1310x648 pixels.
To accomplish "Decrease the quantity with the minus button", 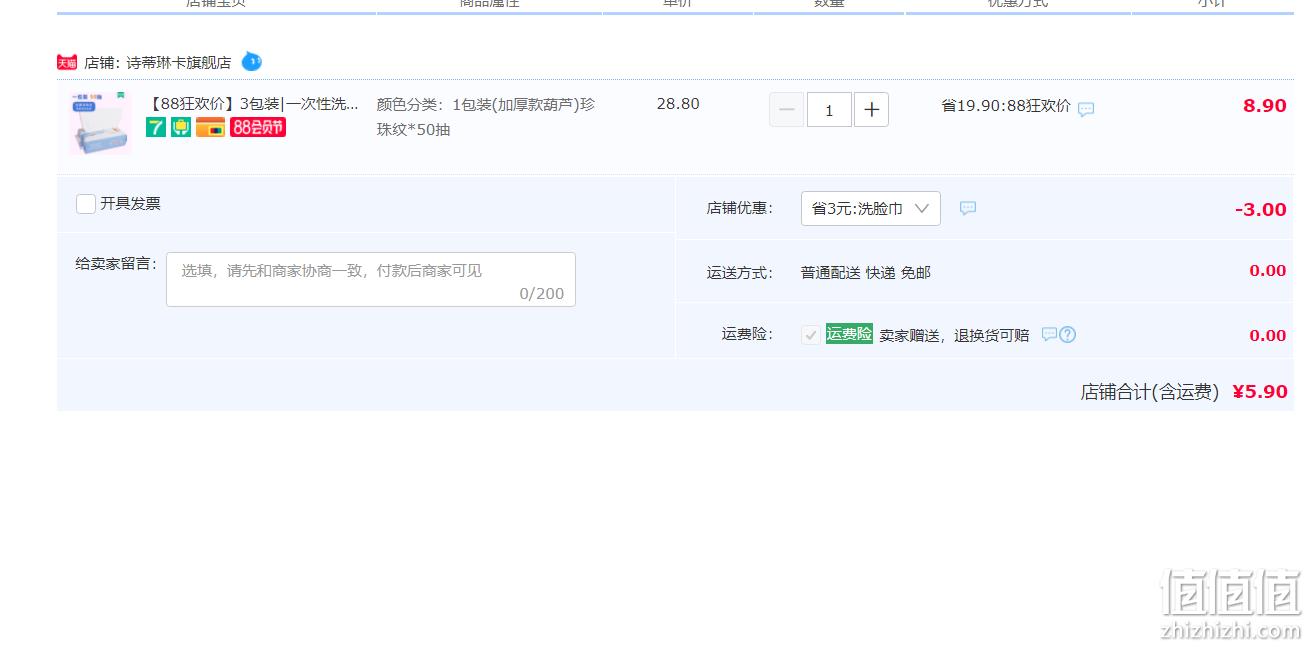I will point(787,110).
